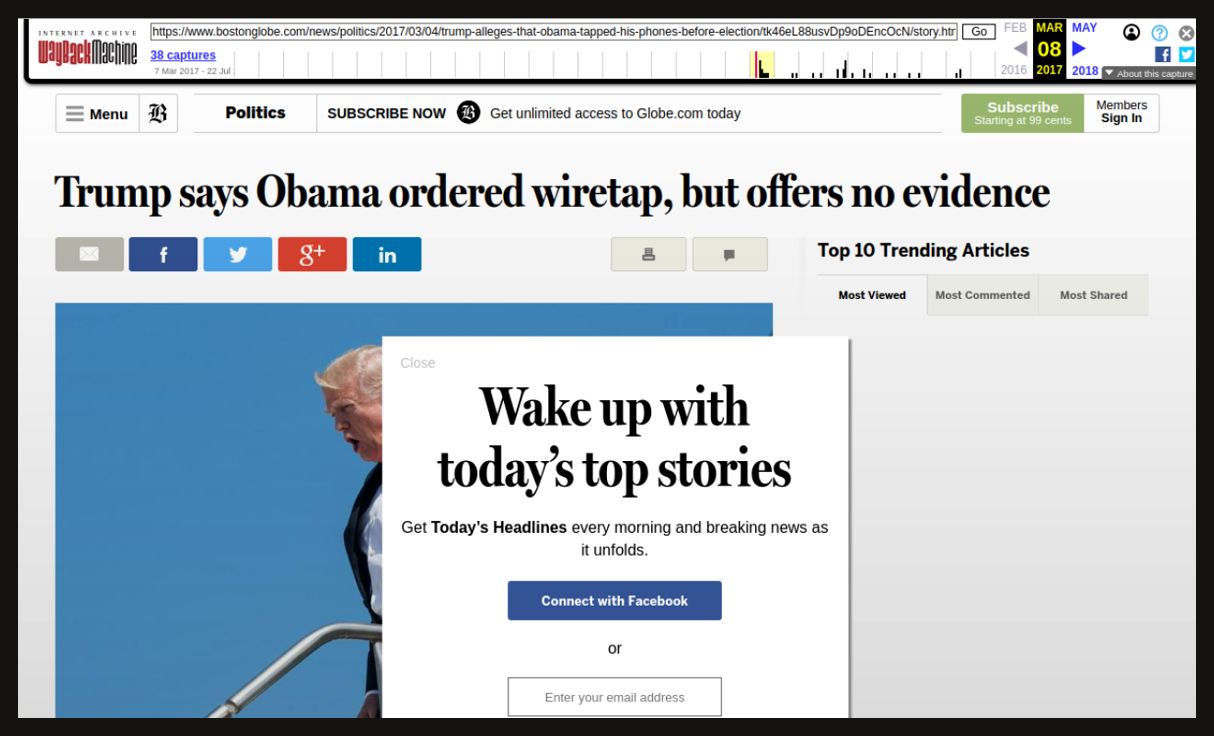Image resolution: width=1214 pixels, height=736 pixels.
Task: Click the article headline about wiretap
Action: (x=552, y=192)
